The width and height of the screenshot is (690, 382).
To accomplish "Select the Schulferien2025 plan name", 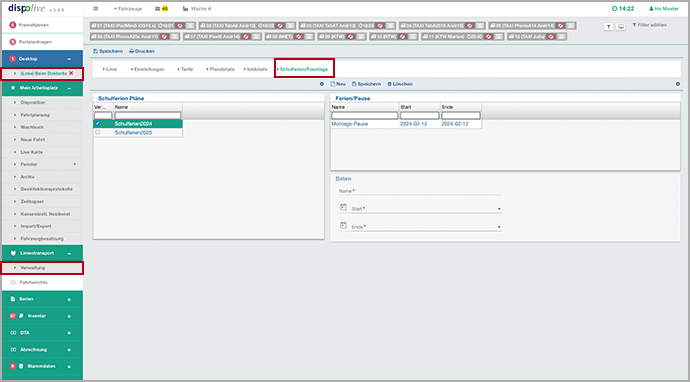I will point(133,132).
